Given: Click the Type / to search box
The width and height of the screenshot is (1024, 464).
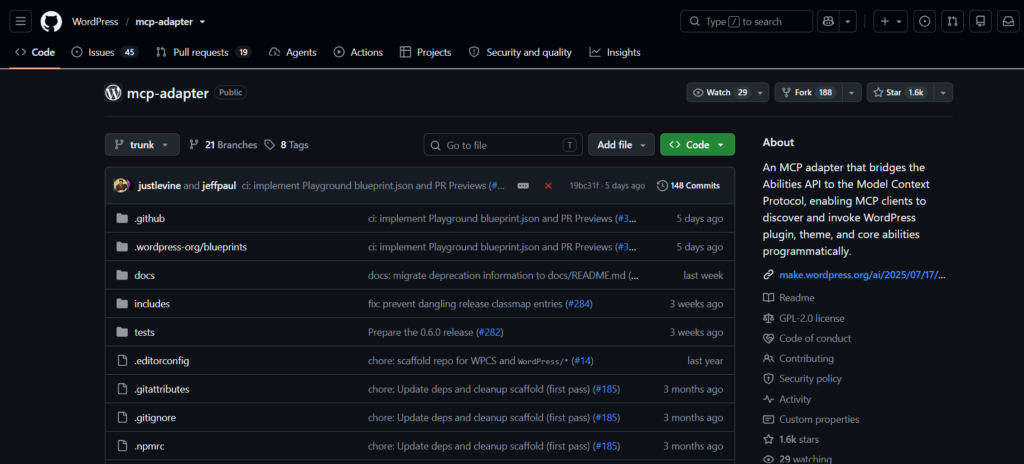Looking at the screenshot, I should point(746,22).
